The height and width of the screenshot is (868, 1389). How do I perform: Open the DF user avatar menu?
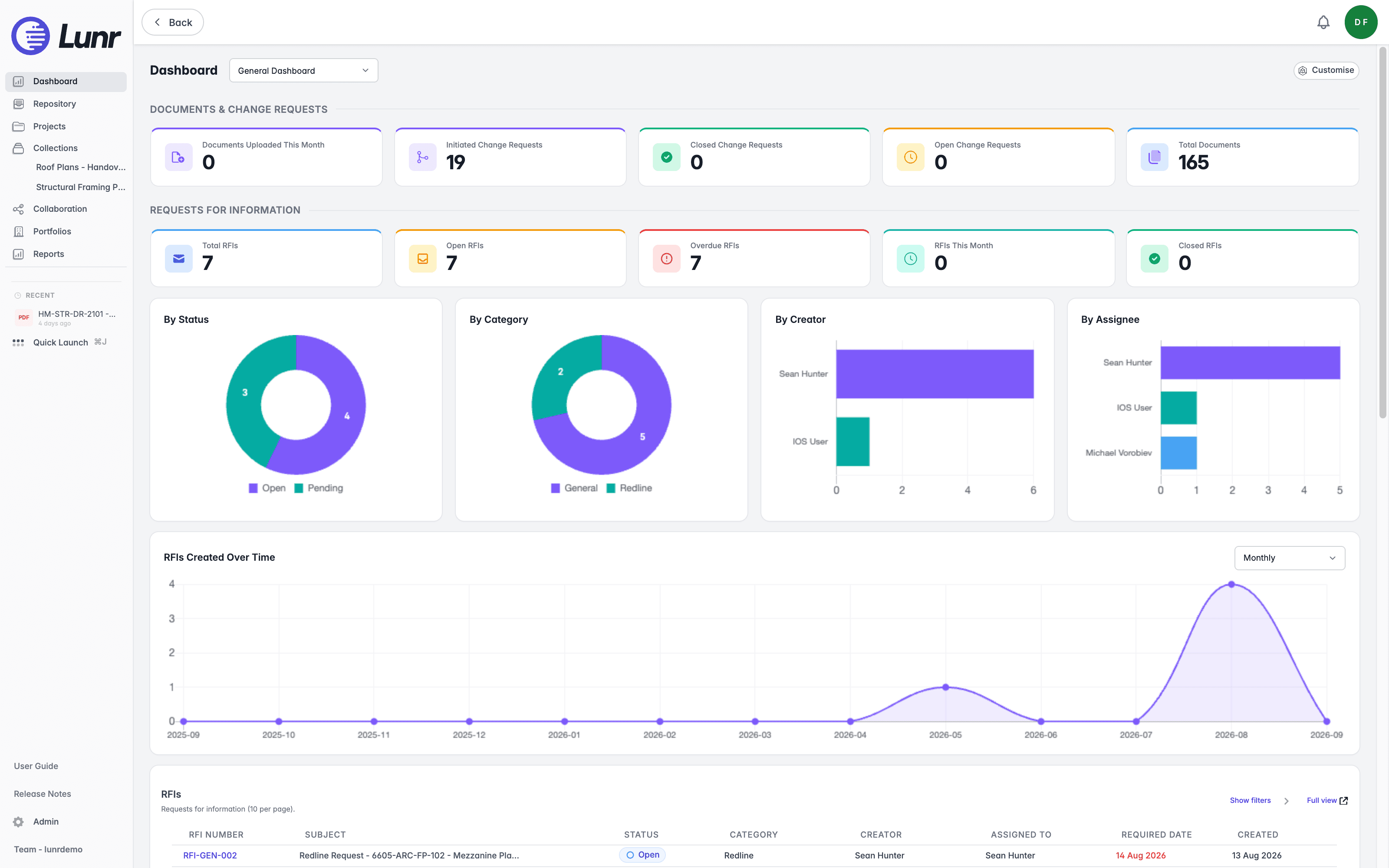(1361, 23)
